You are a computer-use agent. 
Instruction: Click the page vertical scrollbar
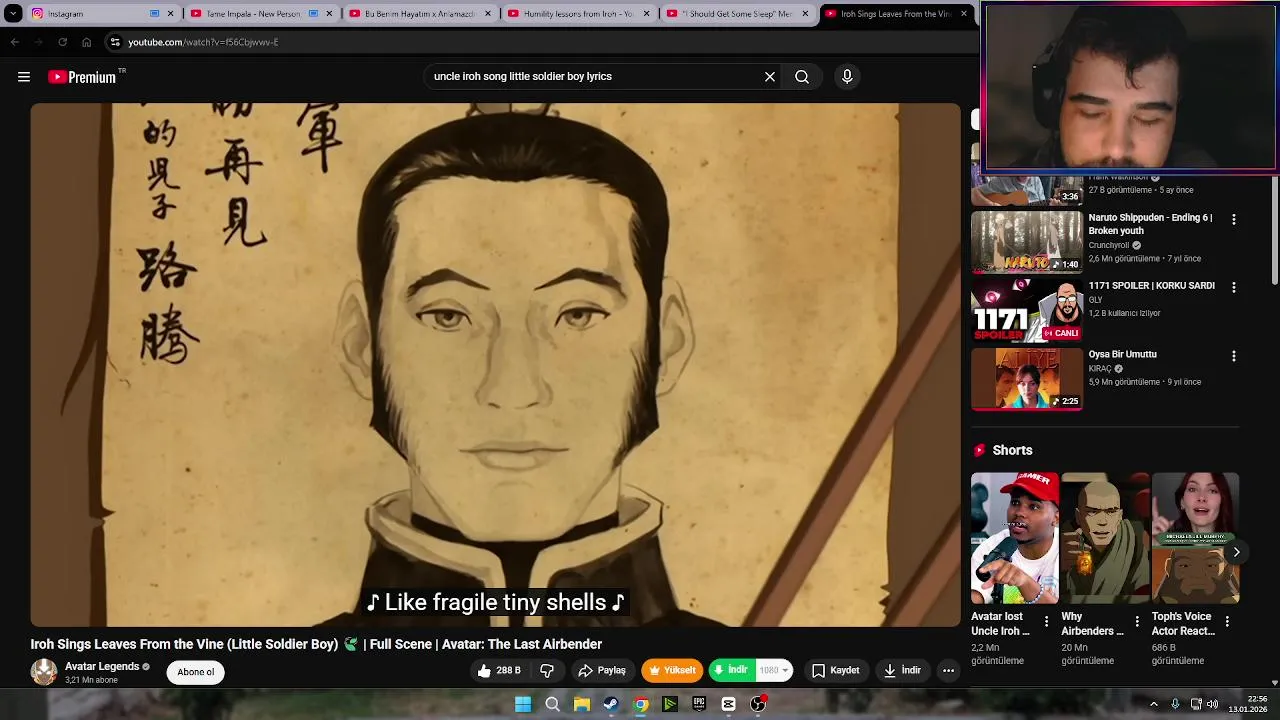[1274, 230]
